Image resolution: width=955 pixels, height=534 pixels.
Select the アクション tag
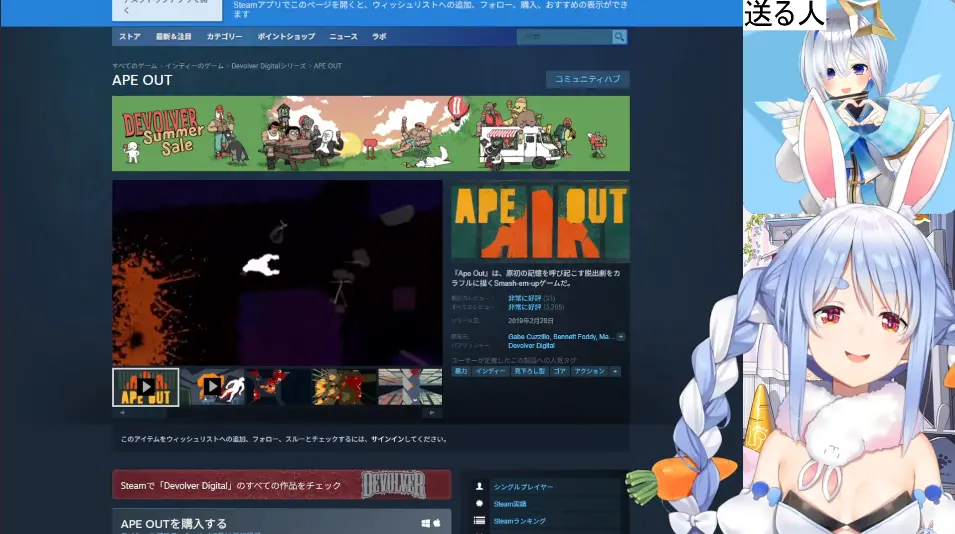coord(590,371)
